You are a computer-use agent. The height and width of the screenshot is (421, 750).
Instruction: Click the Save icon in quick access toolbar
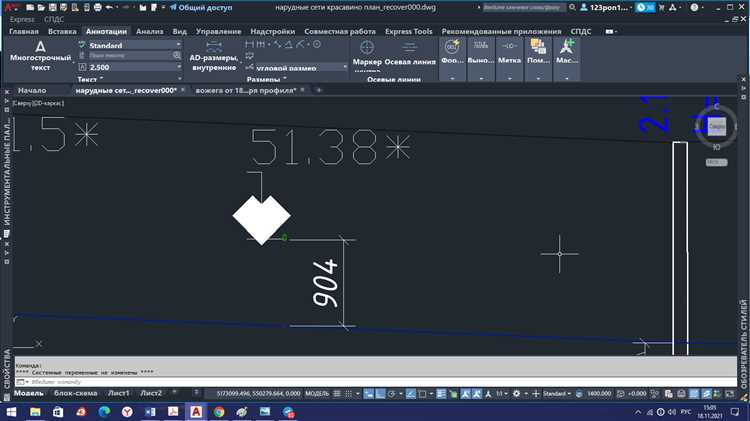pyautogui.click(x=52, y=8)
